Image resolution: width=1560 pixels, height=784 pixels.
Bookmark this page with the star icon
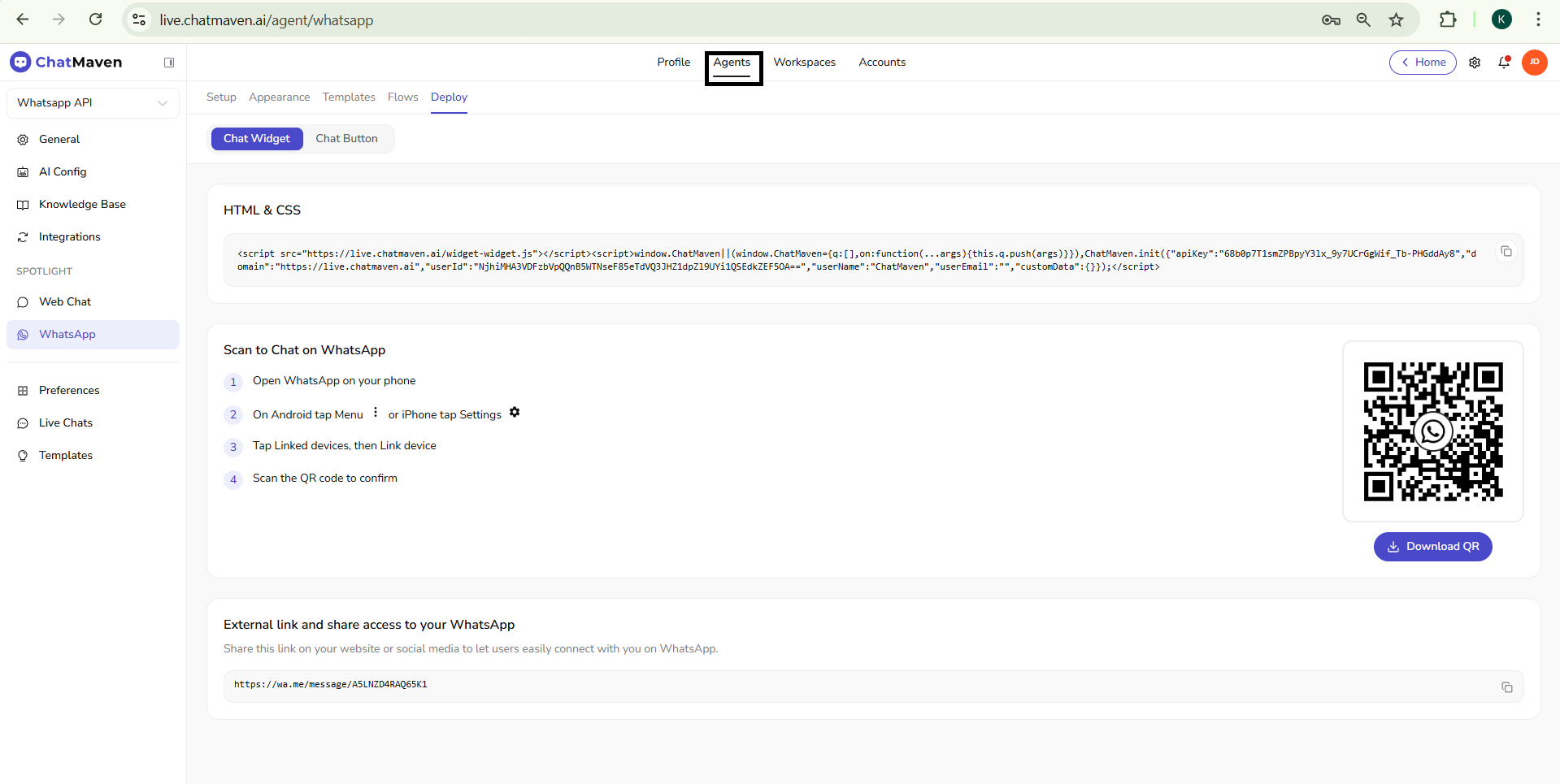[1396, 20]
